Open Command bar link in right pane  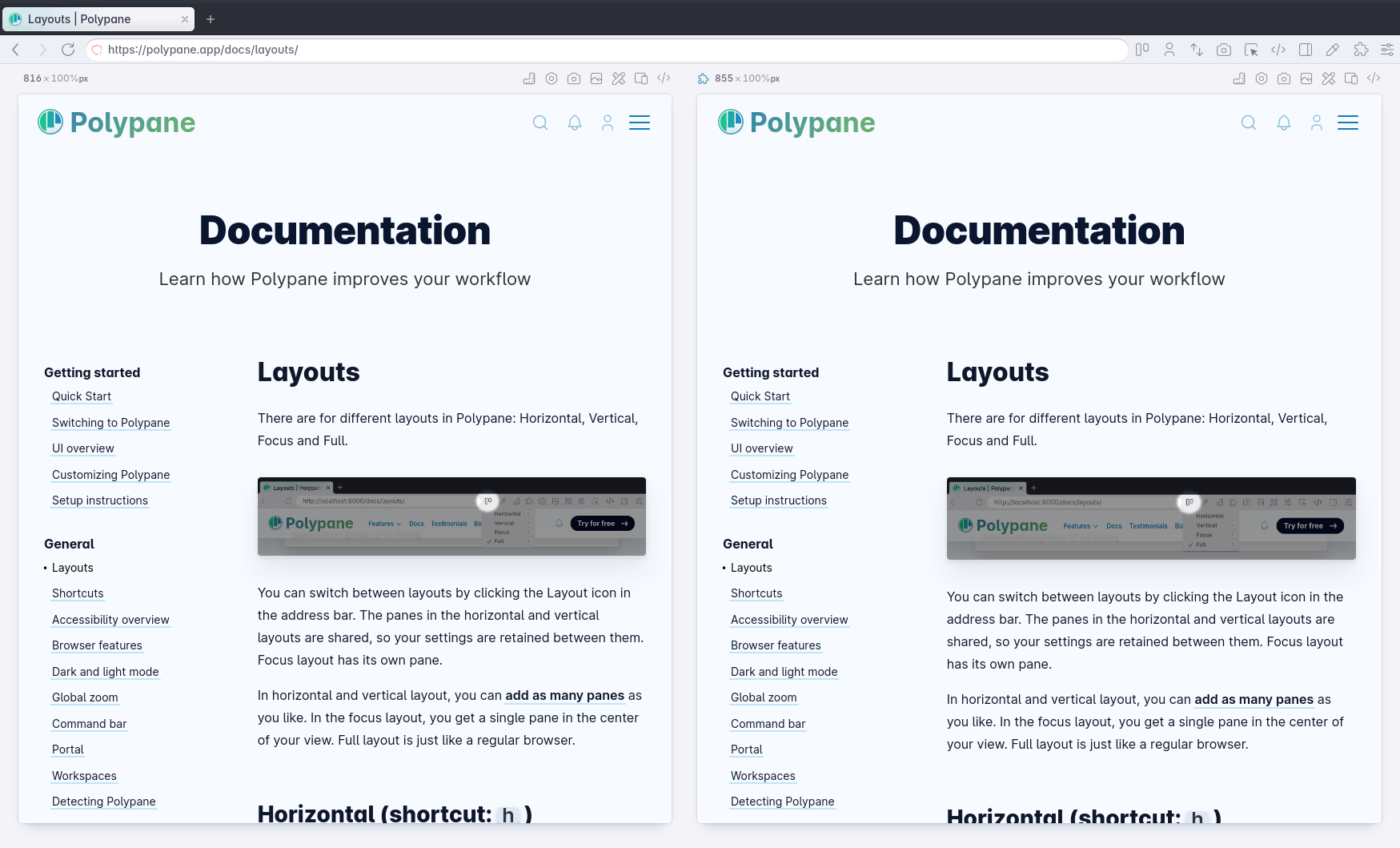[x=768, y=724]
